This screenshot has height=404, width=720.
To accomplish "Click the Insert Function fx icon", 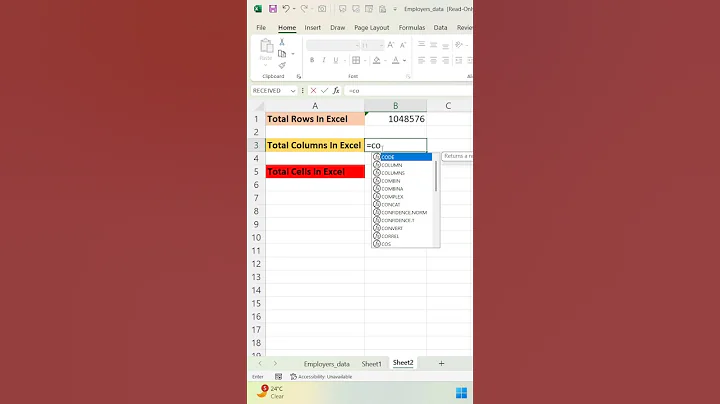I will pyautogui.click(x=336, y=91).
